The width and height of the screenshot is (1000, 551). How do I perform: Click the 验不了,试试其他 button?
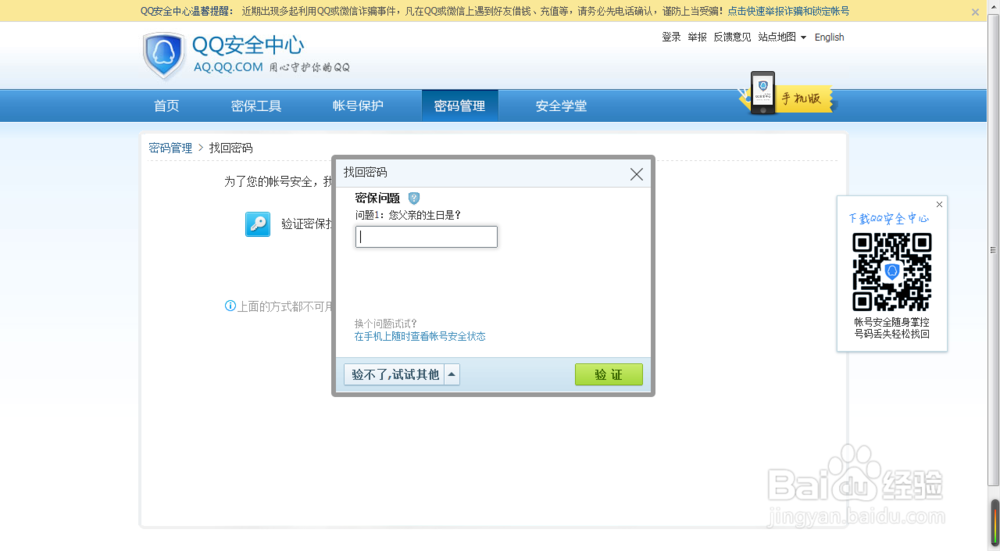pos(395,374)
